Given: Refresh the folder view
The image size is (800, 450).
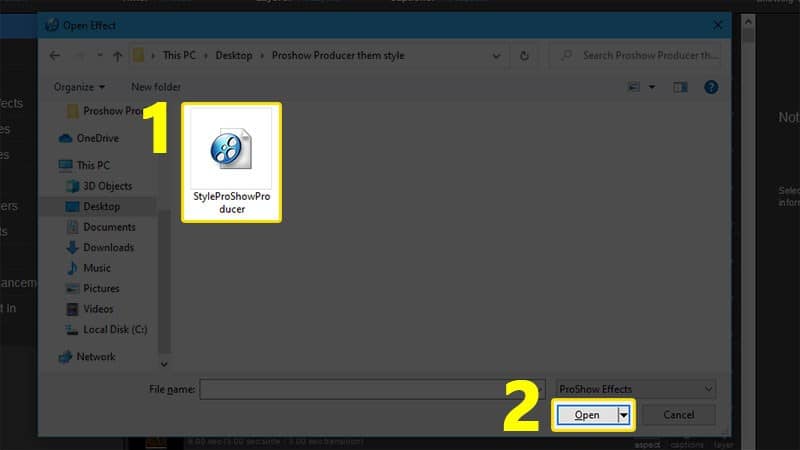Looking at the screenshot, I should [524, 56].
